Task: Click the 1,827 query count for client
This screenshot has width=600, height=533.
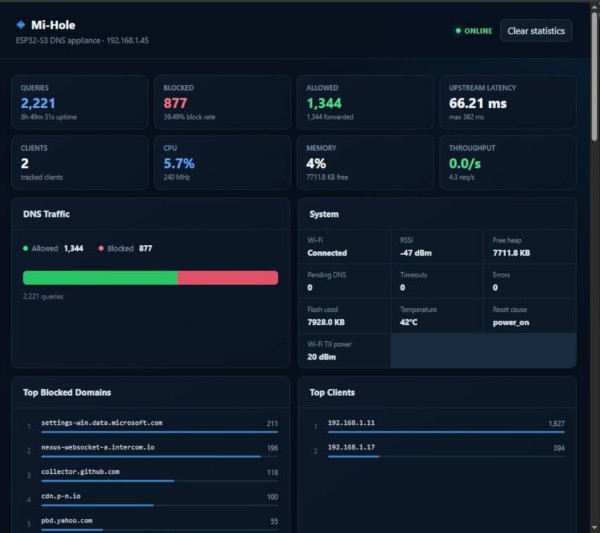Action: coord(556,424)
